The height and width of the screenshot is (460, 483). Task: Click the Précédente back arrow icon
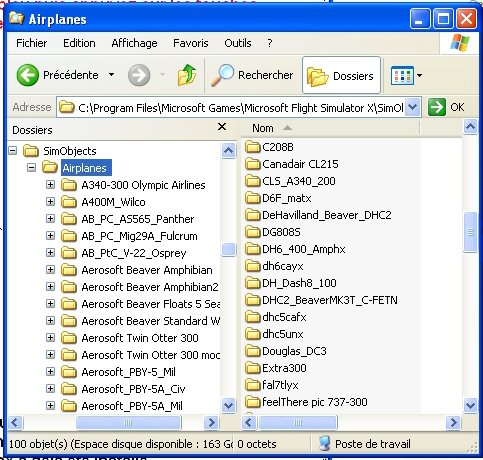click(x=27, y=75)
